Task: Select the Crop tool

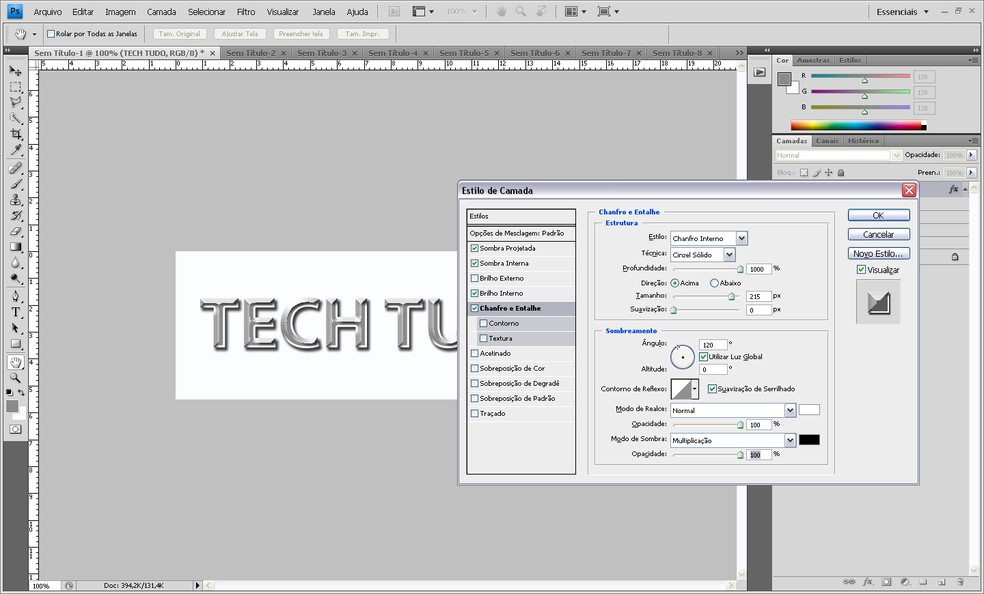Action: (15, 134)
